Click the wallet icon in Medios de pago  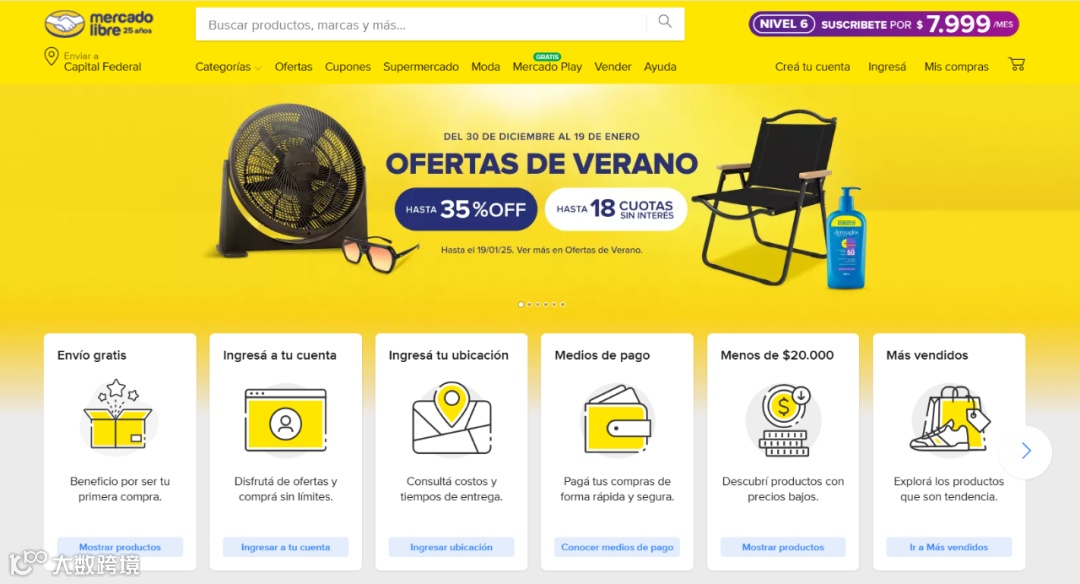pos(617,419)
